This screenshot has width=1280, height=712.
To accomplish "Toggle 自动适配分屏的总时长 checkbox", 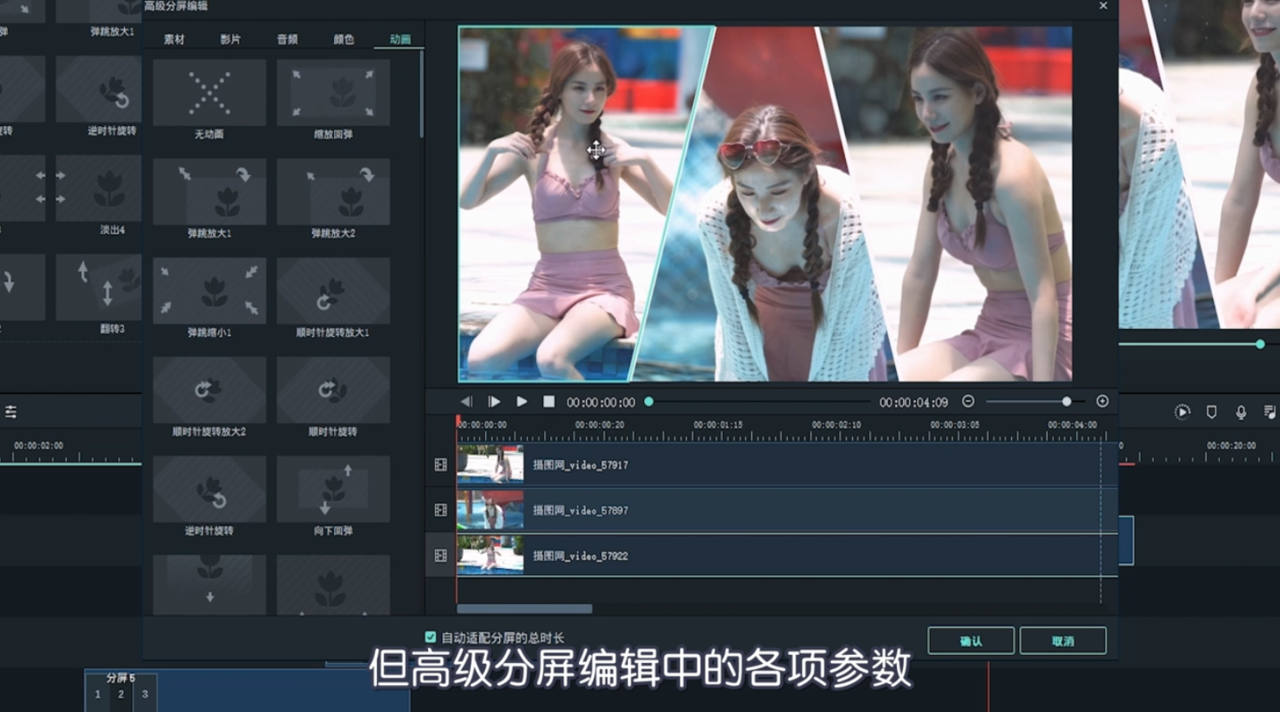I will click(x=431, y=637).
